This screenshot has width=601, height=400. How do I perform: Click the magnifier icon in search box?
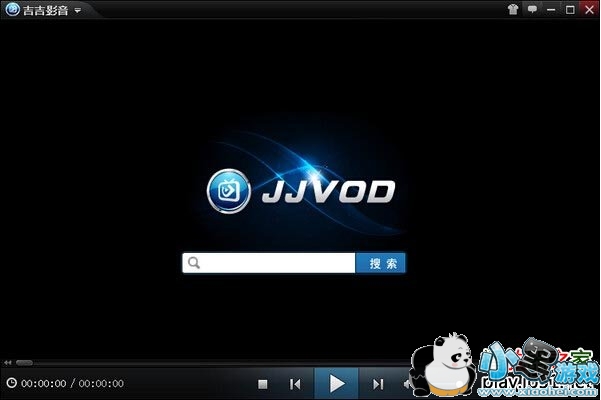click(x=194, y=263)
